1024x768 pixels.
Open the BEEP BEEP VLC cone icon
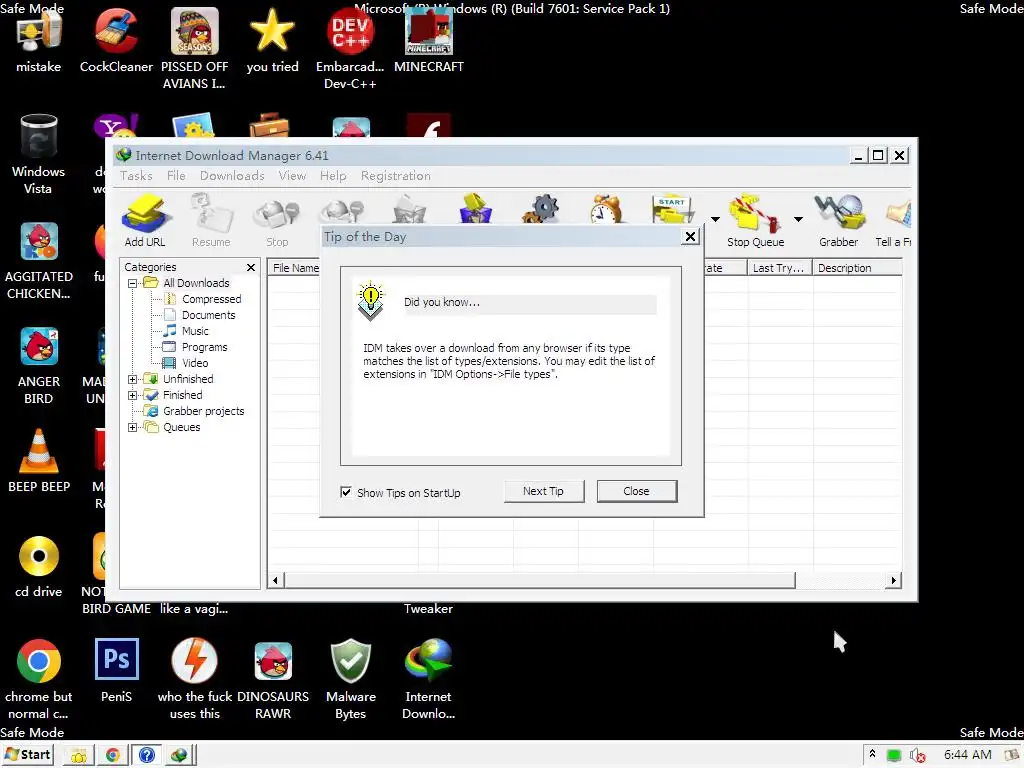(x=39, y=461)
